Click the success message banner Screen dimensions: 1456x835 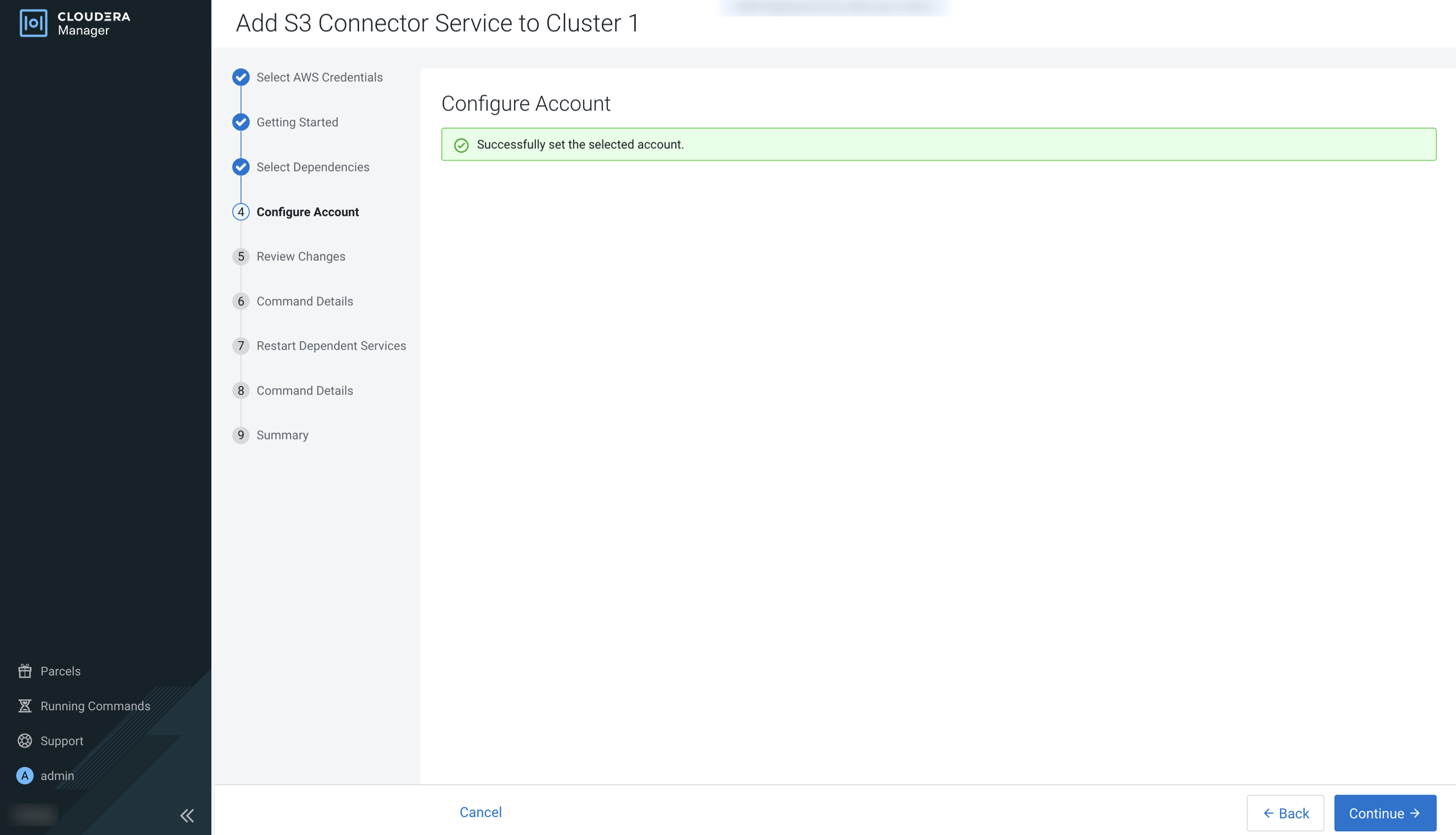pos(938,144)
